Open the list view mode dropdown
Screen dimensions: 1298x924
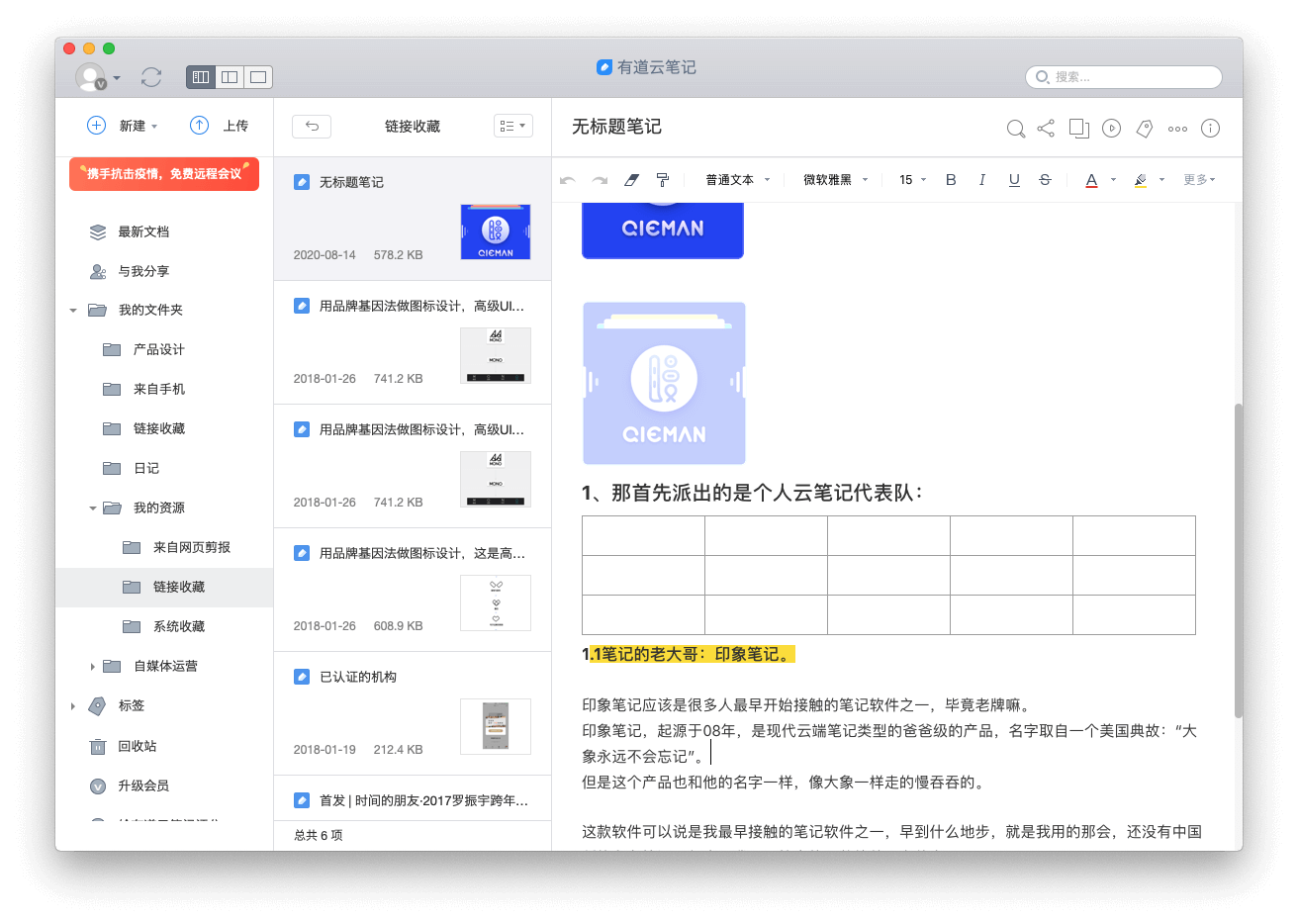point(512,126)
